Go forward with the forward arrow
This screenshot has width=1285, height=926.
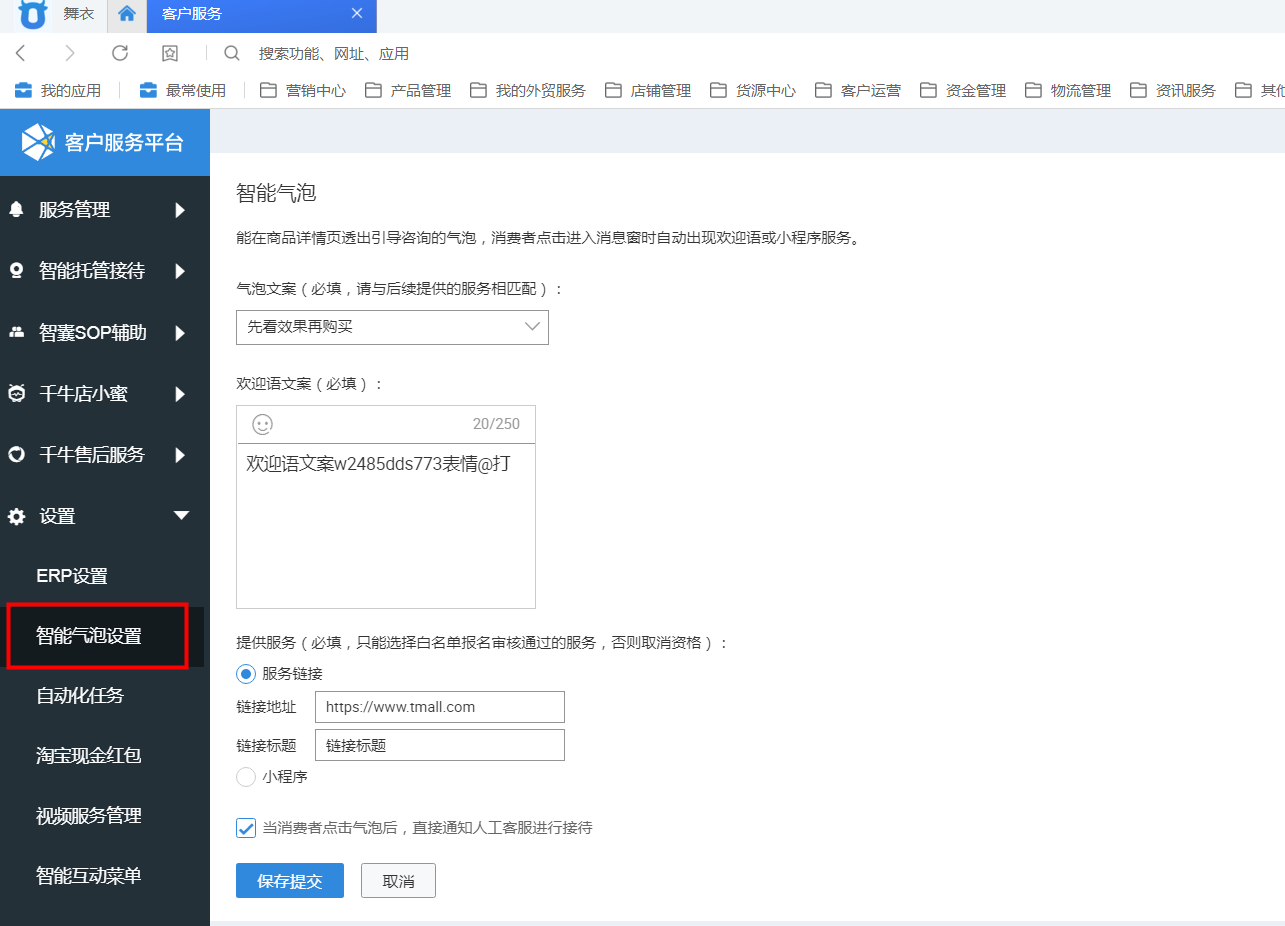(x=69, y=53)
